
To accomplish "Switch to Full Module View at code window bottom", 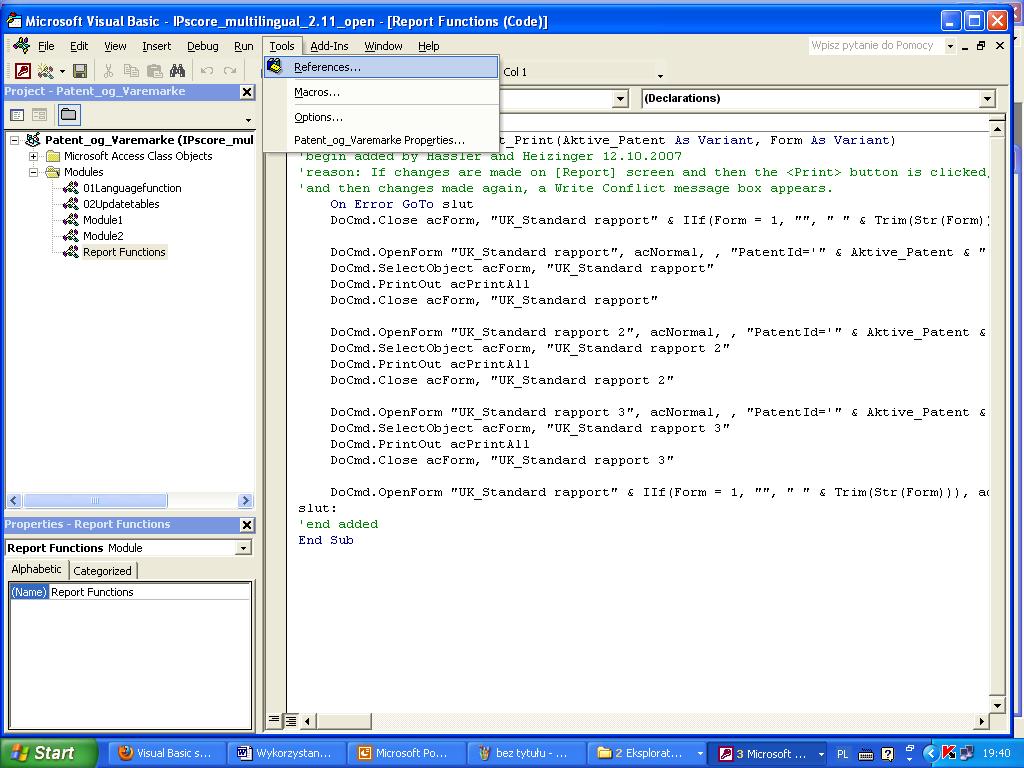I will [291, 720].
